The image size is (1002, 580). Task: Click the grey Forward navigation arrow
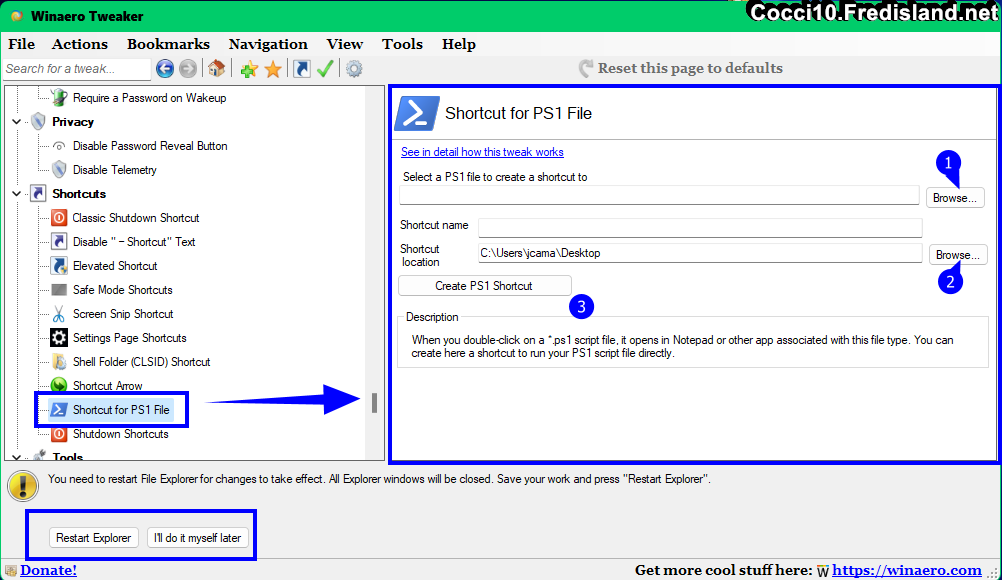click(x=188, y=68)
